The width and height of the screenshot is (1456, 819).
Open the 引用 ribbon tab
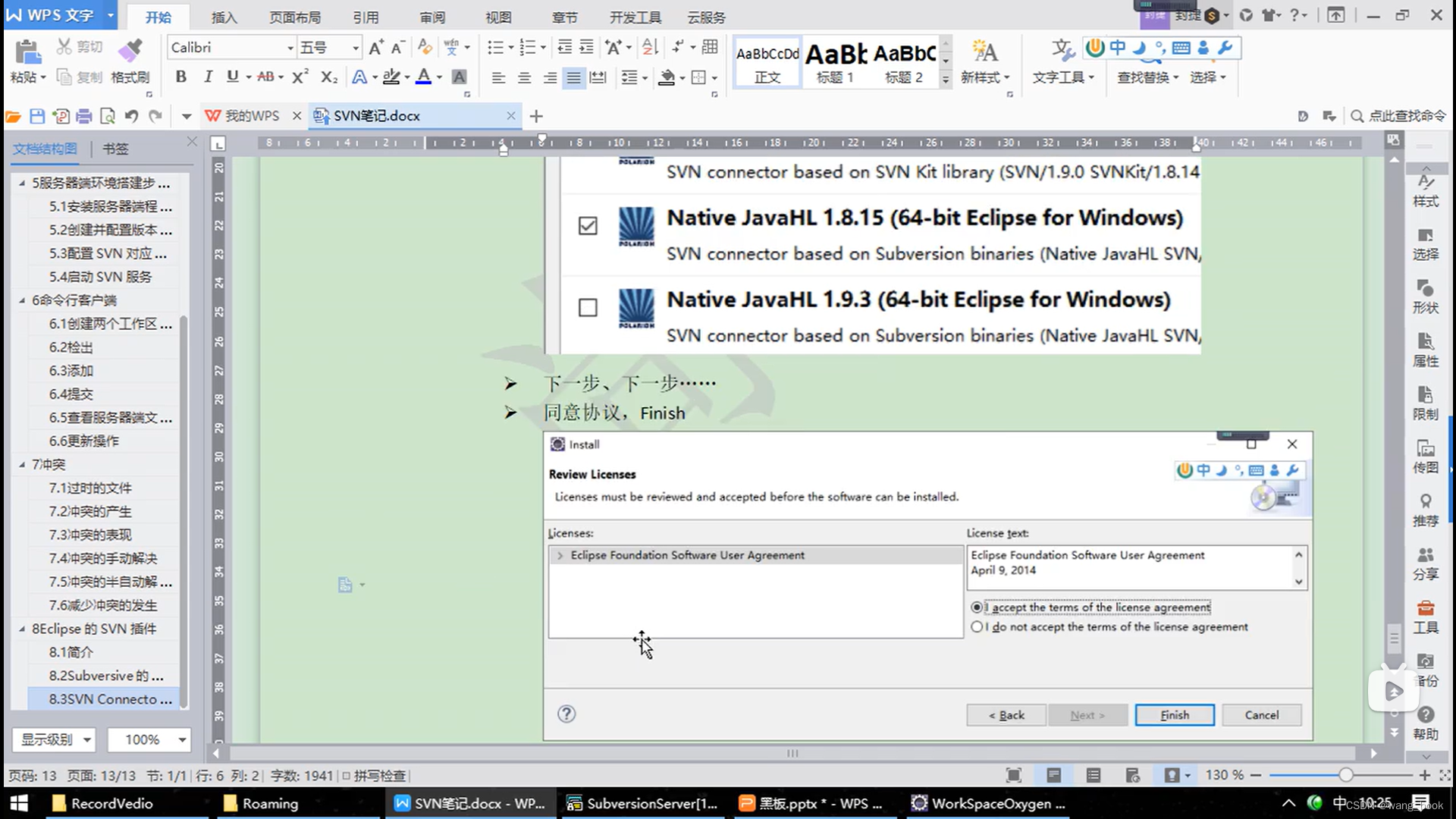(x=366, y=17)
